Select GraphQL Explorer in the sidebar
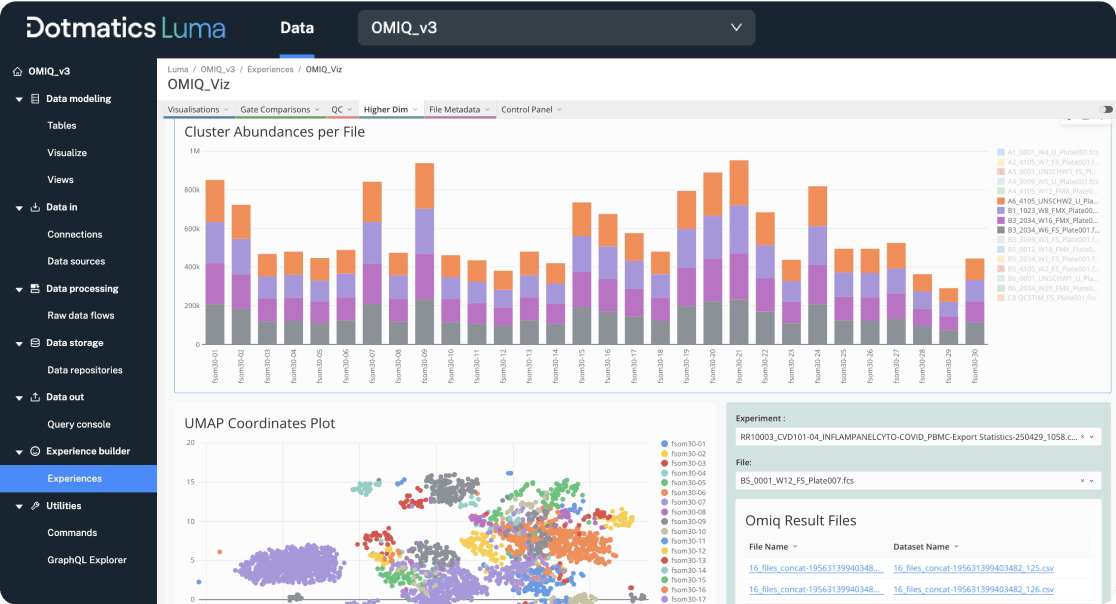Viewport: 1116px width, 604px height. (x=87, y=560)
